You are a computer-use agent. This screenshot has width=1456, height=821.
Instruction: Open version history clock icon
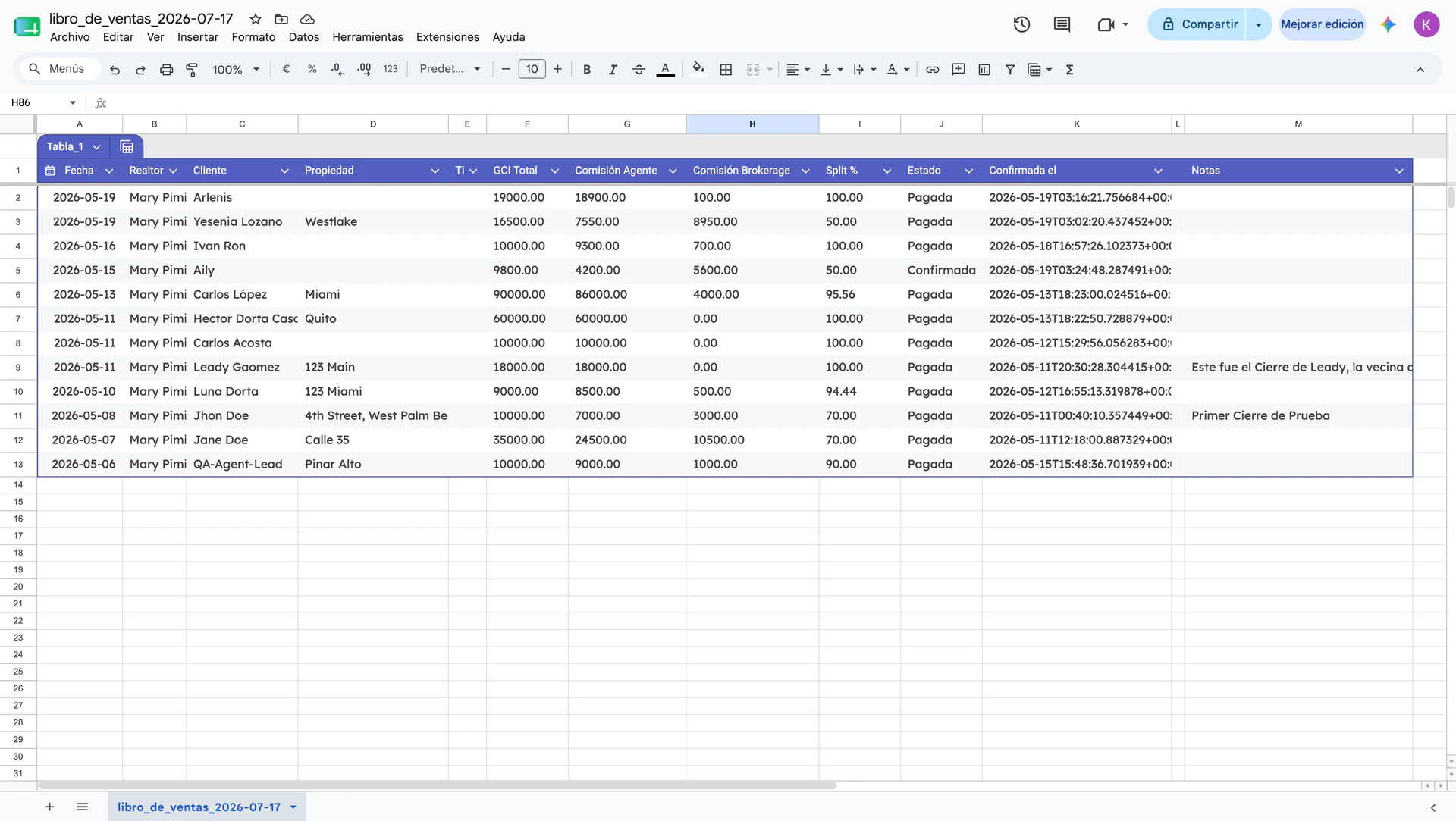pyautogui.click(x=1021, y=24)
